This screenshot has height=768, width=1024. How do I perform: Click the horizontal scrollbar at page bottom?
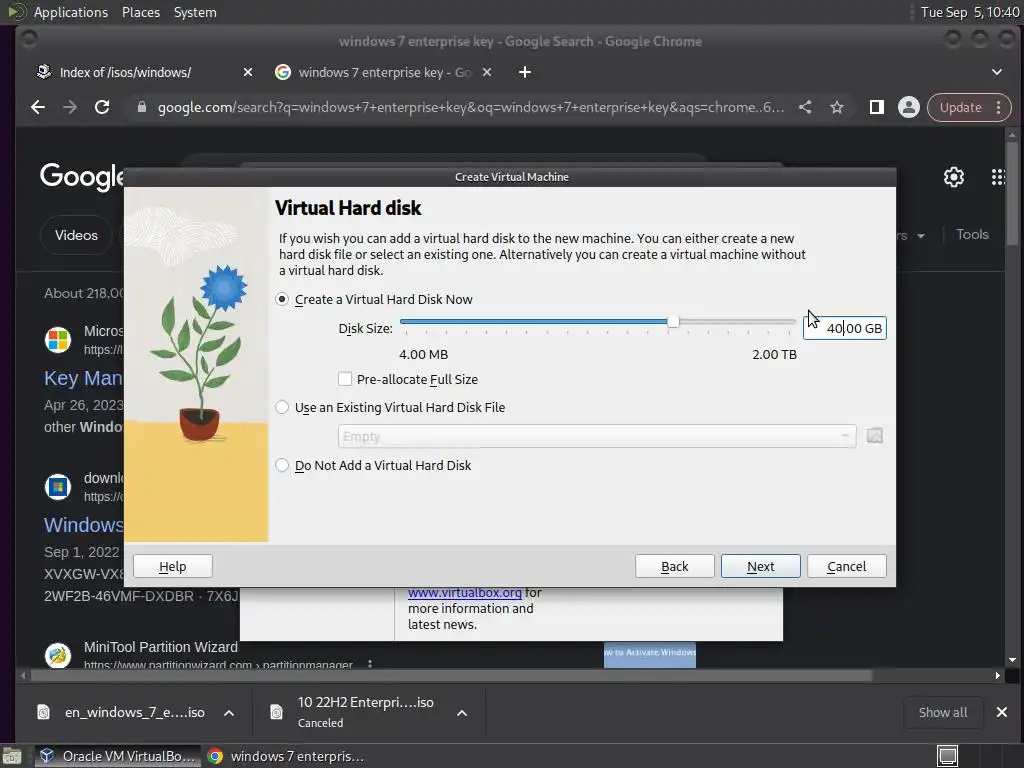coord(449,675)
